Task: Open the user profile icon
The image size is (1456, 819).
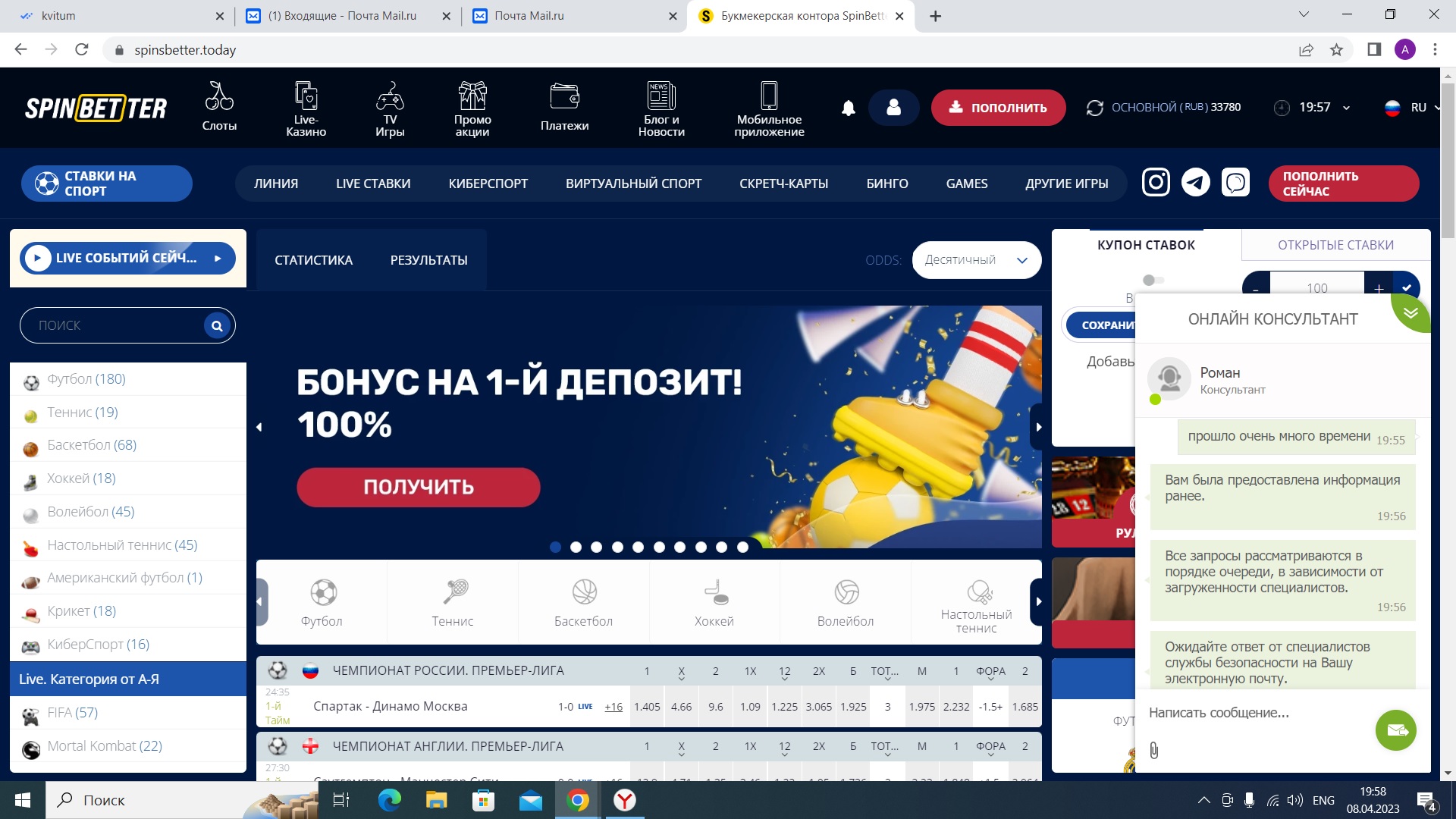Action: [x=893, y=108]
